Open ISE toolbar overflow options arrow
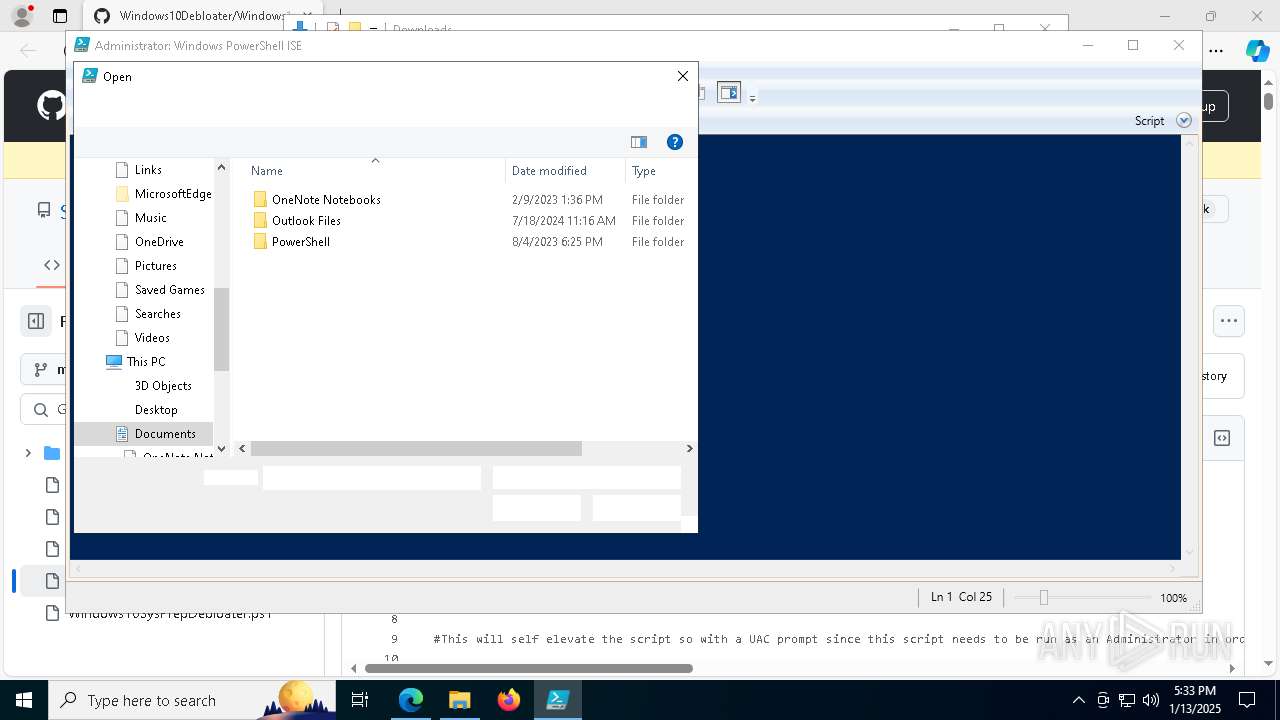The height and width of the screenshot is (720, 1280). click(752, 98)
